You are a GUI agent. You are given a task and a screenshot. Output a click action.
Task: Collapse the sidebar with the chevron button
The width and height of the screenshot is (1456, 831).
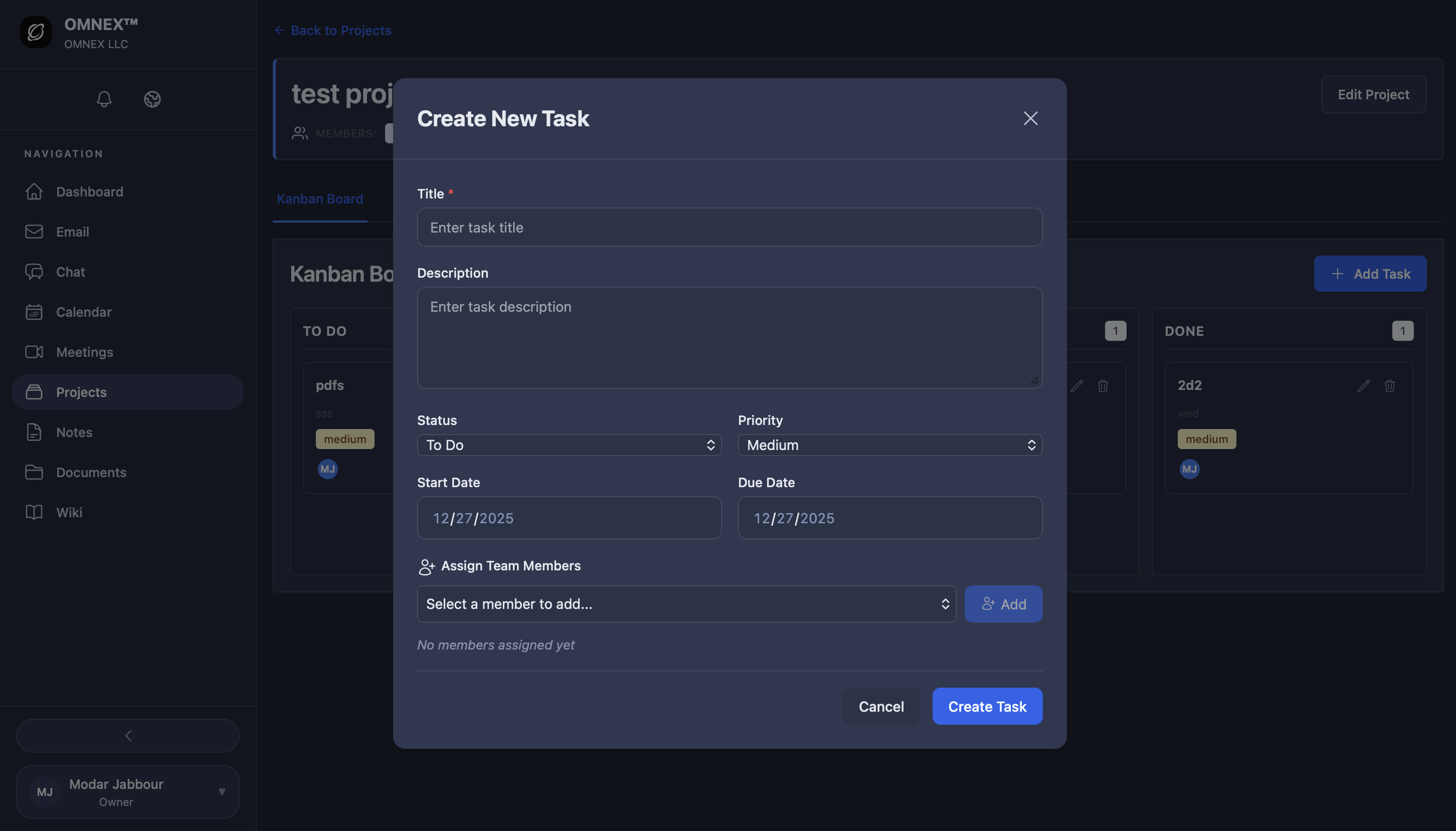(128, 735)
